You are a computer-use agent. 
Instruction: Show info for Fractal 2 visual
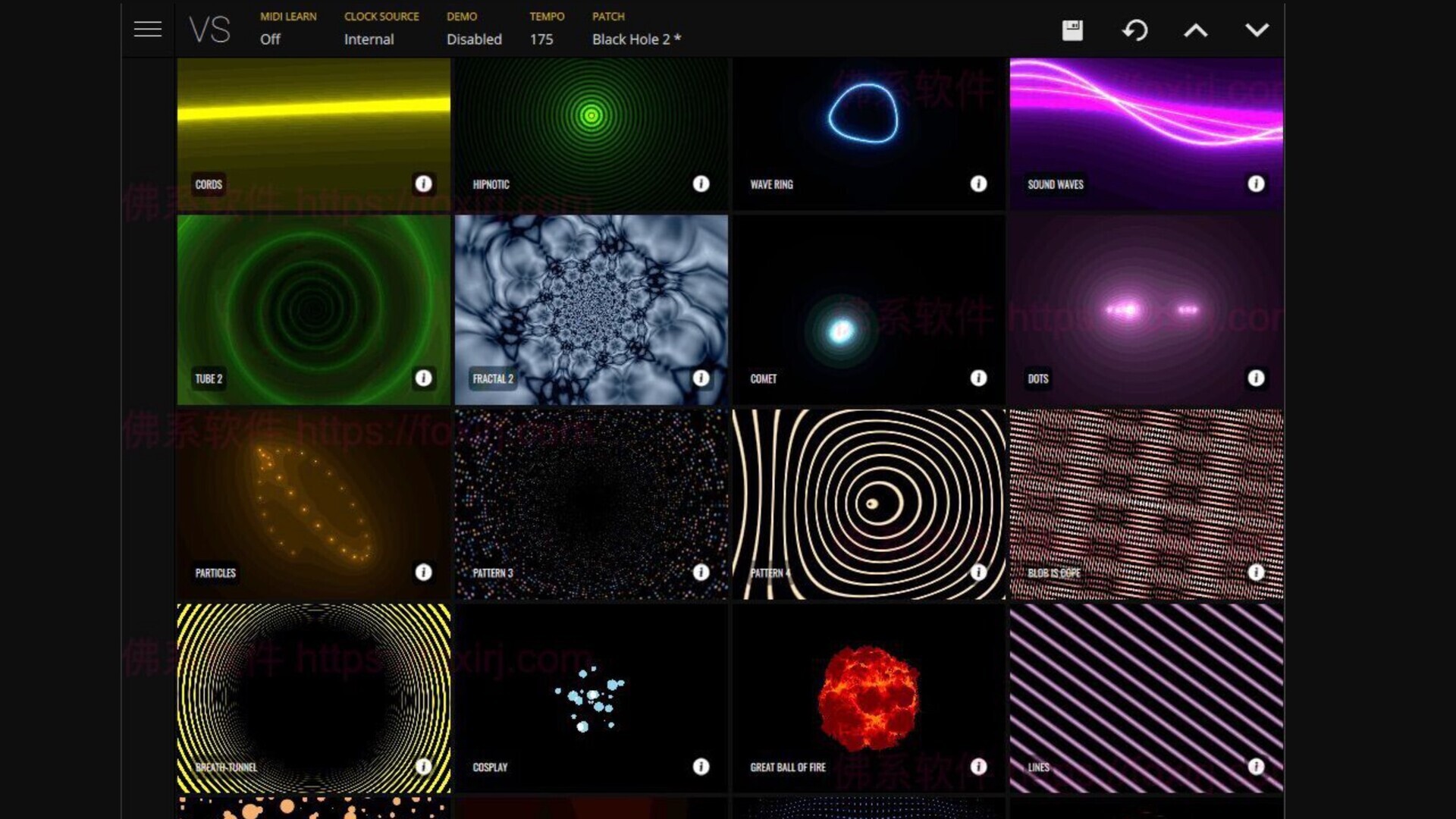click(x=701, y=378)
